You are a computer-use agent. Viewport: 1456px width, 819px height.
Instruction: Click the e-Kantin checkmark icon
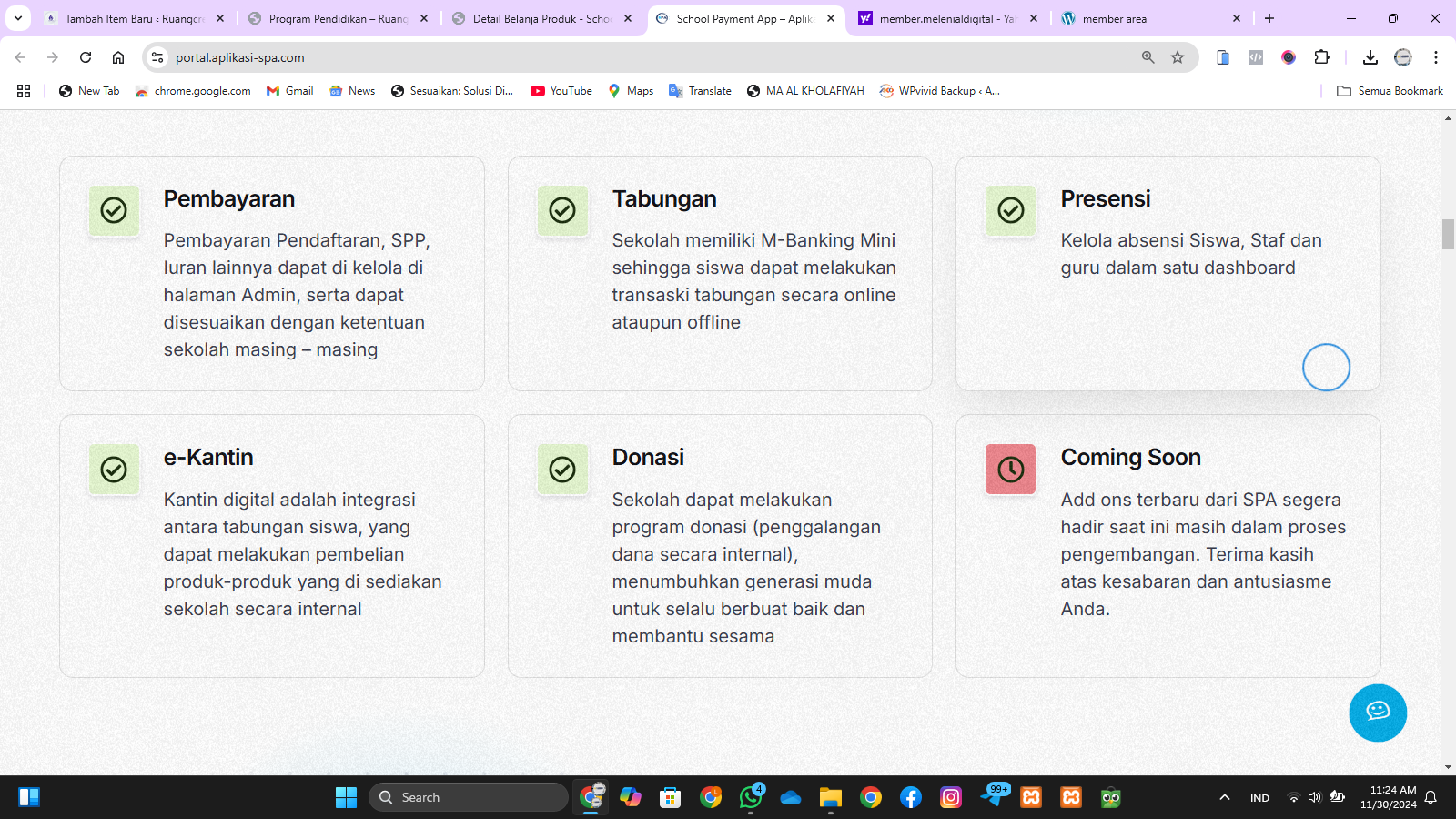pyautogui.click(x=114, y=470)
